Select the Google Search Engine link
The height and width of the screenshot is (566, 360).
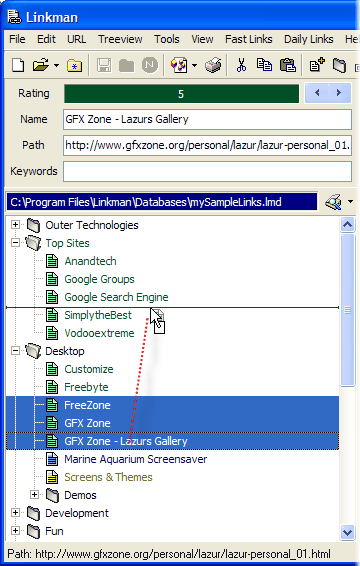point(116,297)
